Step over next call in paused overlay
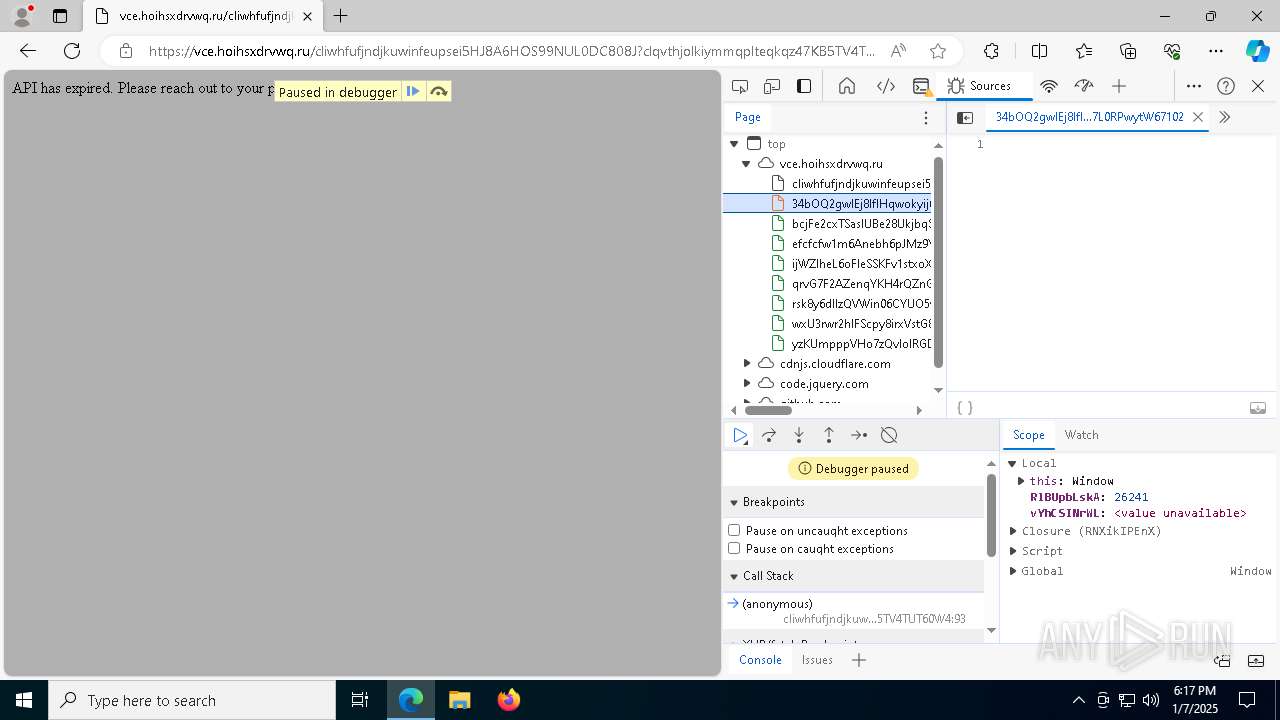 (x=438, y=91)
